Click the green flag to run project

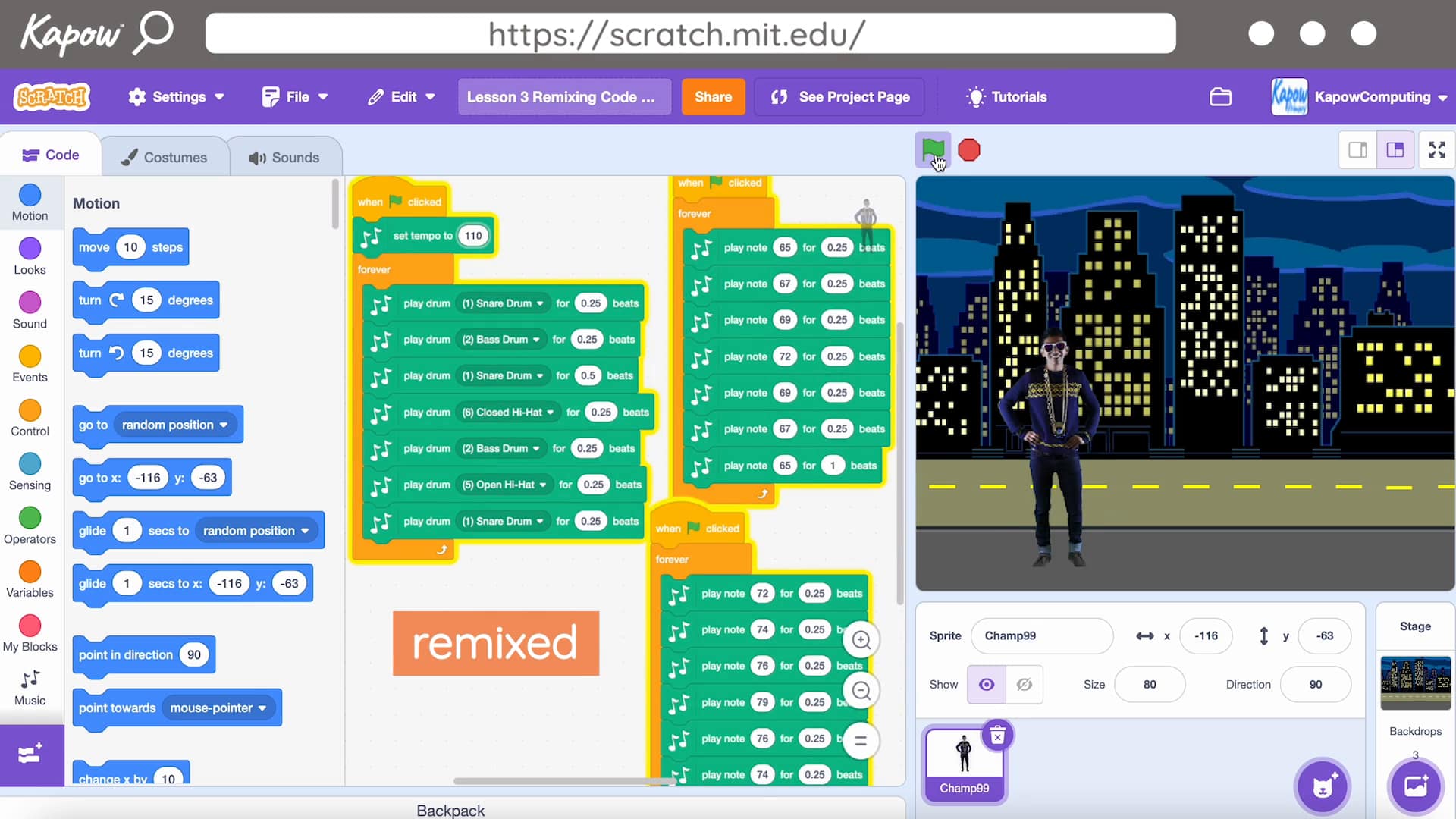click(934, 150)
